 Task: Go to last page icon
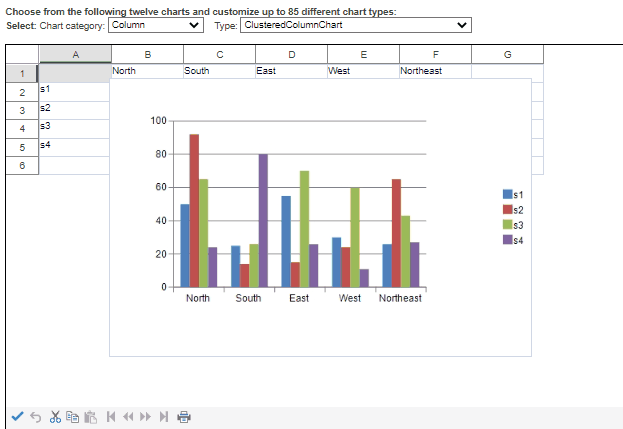tap(163, 416)
